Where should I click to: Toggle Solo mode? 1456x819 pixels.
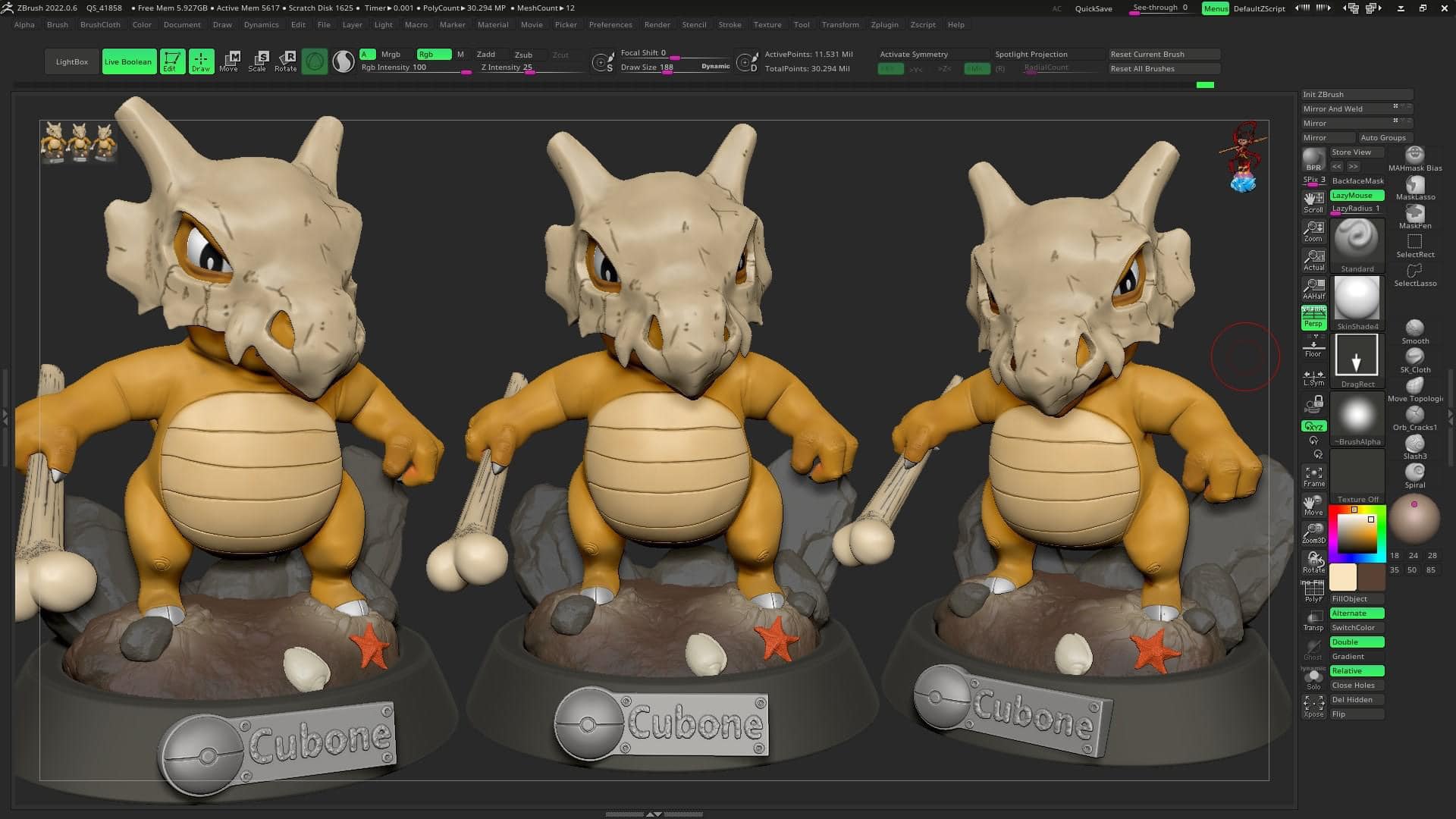click(x=1313, y=678)
